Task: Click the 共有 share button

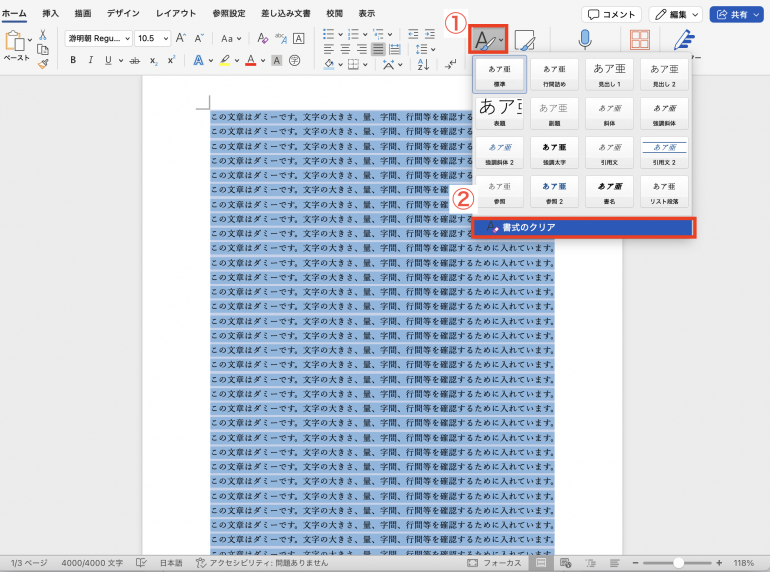Action: 736,14
